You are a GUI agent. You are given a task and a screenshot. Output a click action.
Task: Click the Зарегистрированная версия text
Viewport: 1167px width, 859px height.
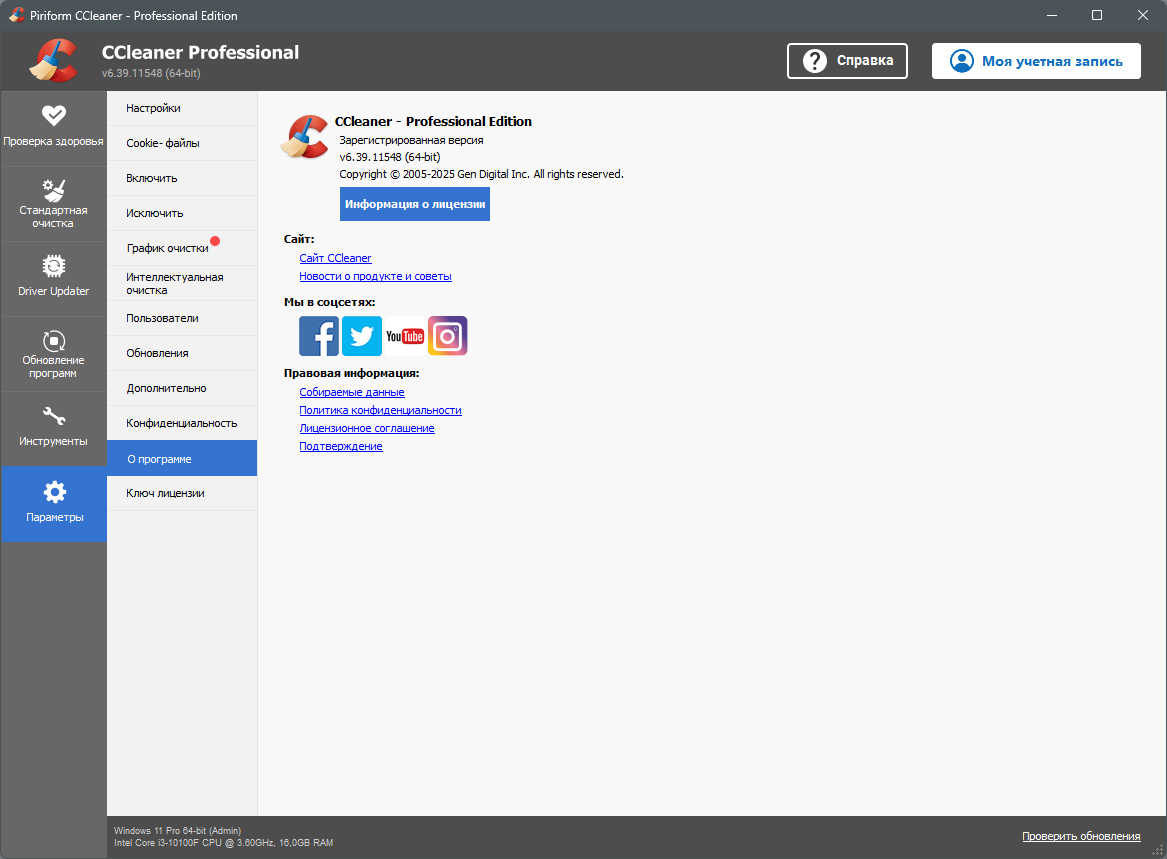pos(412,141)
